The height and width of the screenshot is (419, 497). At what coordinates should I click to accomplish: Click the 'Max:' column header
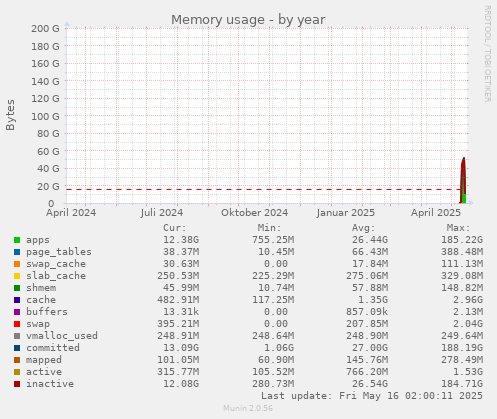tap(458, 228)
